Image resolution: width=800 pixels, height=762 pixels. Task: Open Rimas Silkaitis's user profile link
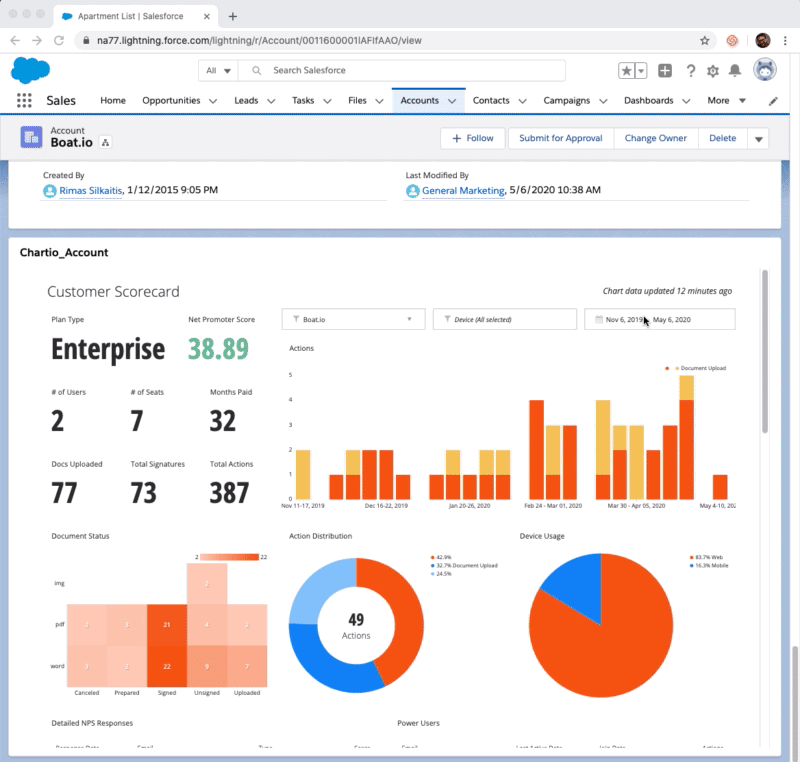(88, 189)
